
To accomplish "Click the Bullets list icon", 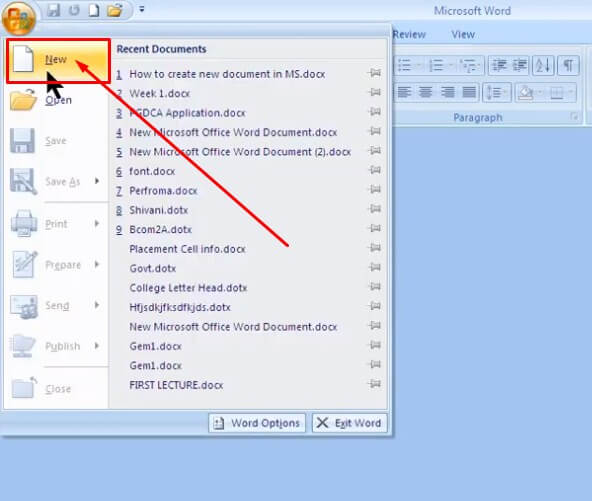I will point(405,66).
